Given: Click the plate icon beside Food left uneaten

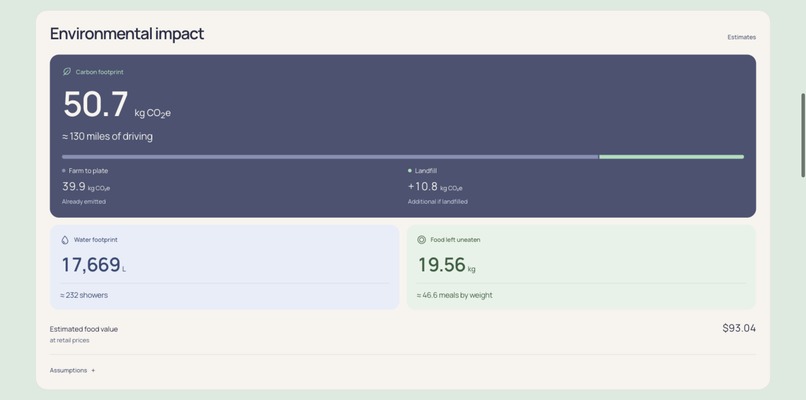Looking at the screenshot, I should (422, 240).
